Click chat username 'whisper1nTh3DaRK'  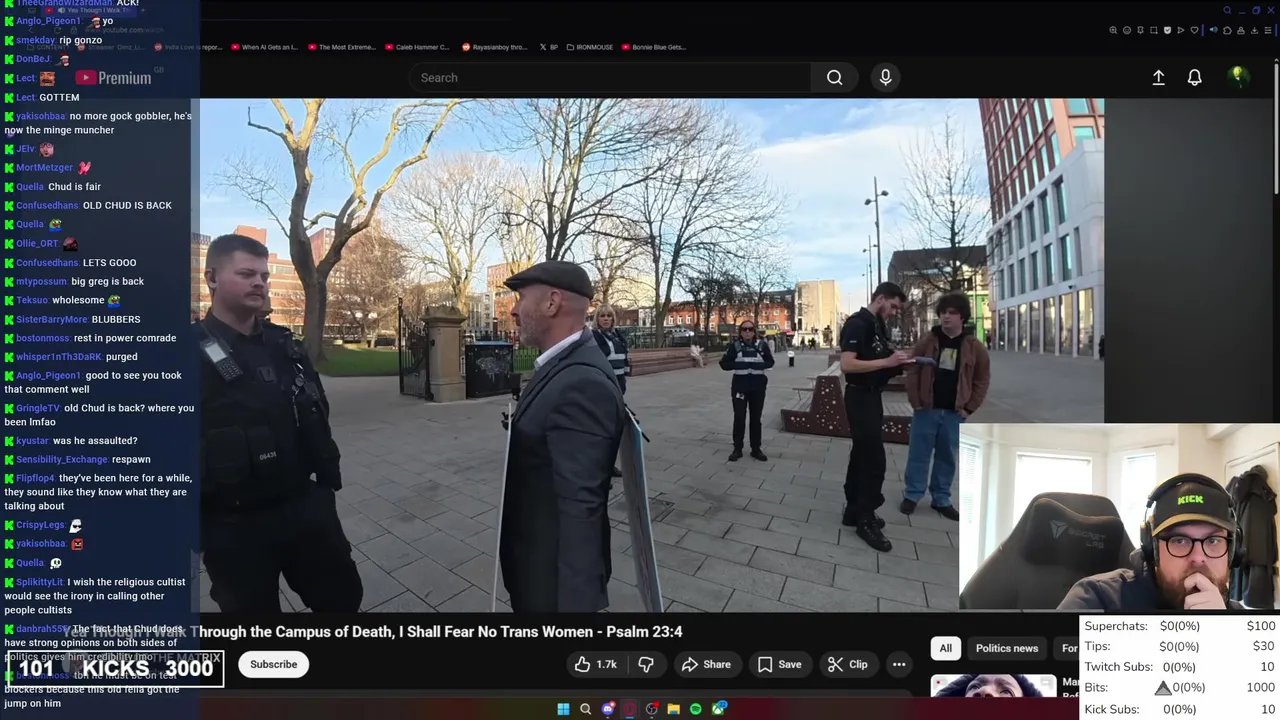59,357
